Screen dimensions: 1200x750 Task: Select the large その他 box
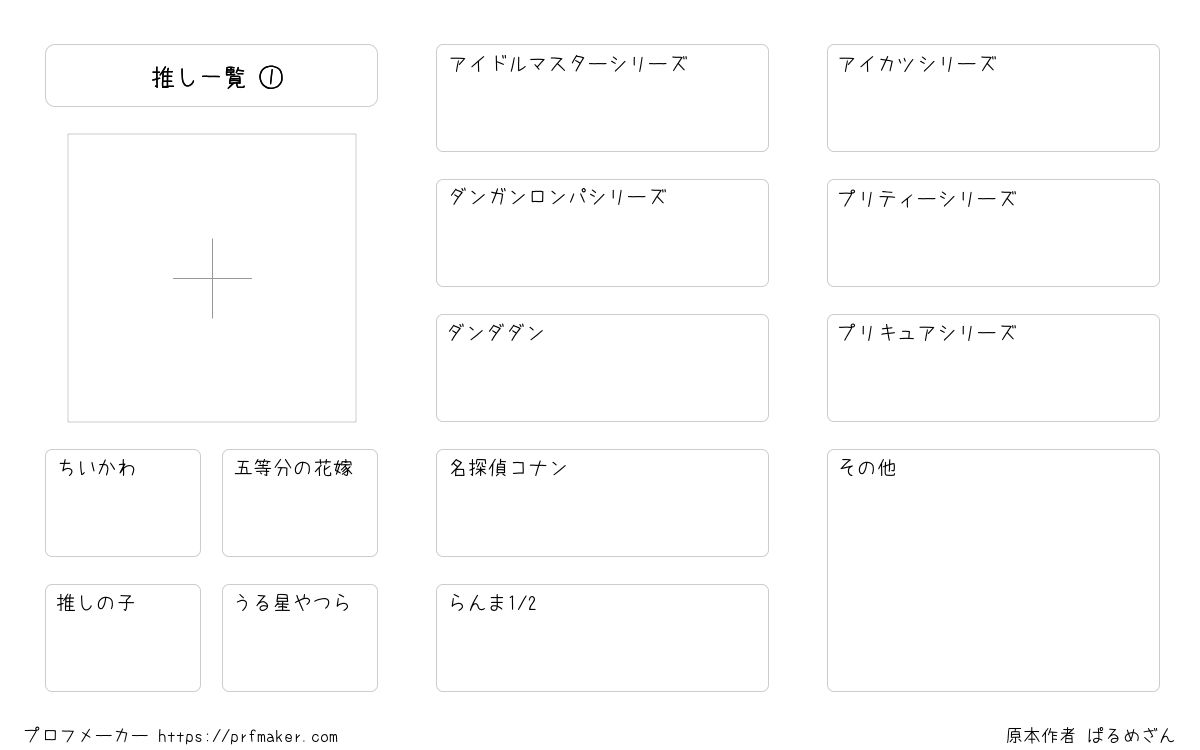993,570
